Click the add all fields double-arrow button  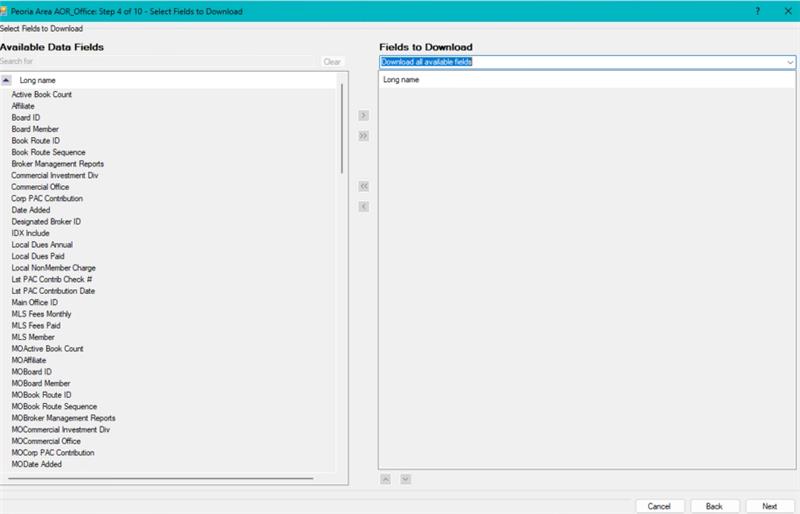364,136
